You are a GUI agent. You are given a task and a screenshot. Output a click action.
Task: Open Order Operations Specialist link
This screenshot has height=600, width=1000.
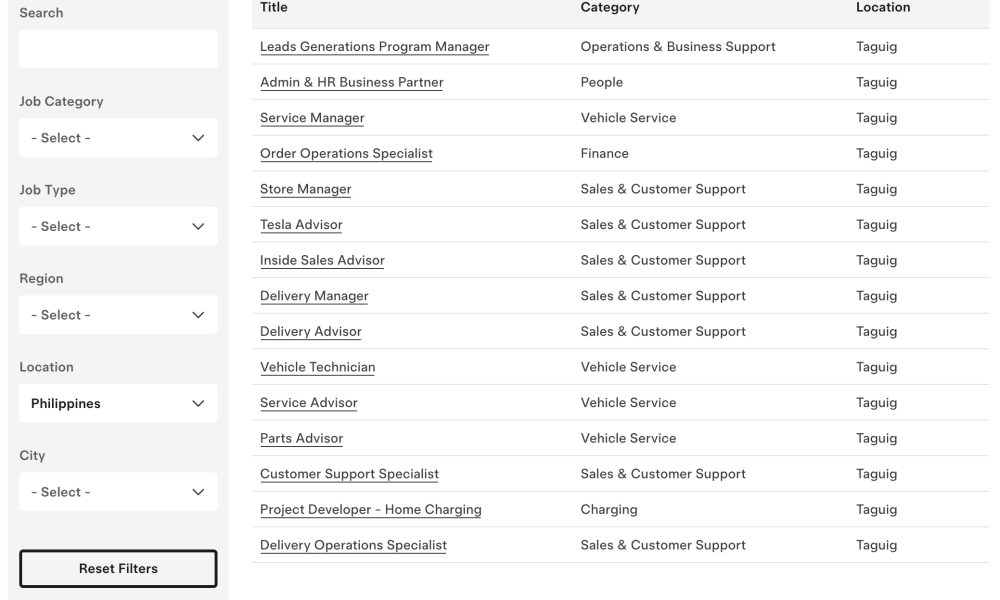pyautogui.click(x=346, y=154)
